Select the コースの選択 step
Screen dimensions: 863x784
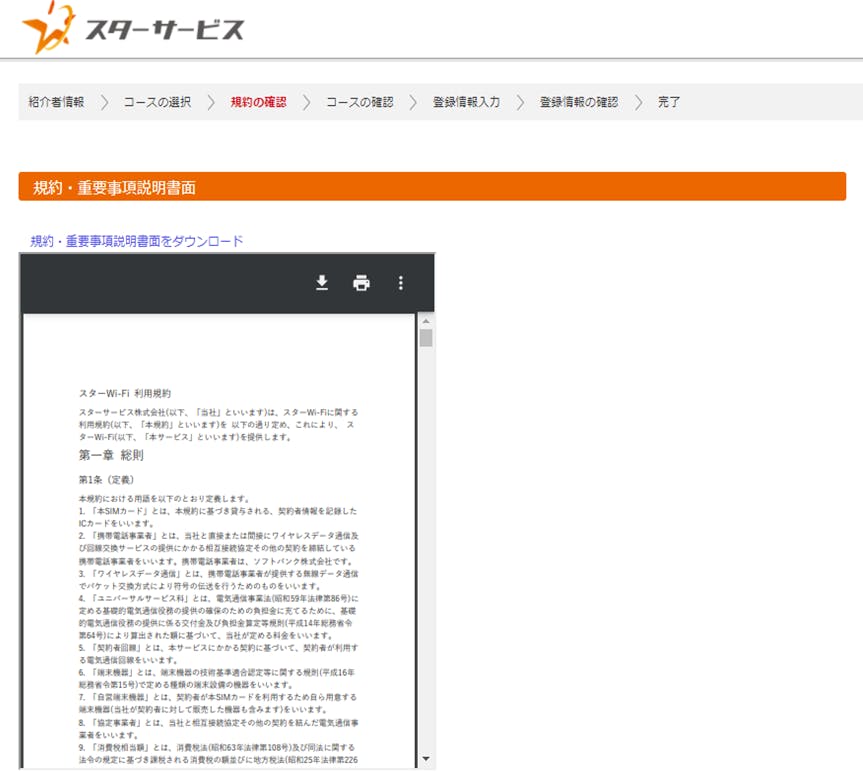(x=157, y=102)
